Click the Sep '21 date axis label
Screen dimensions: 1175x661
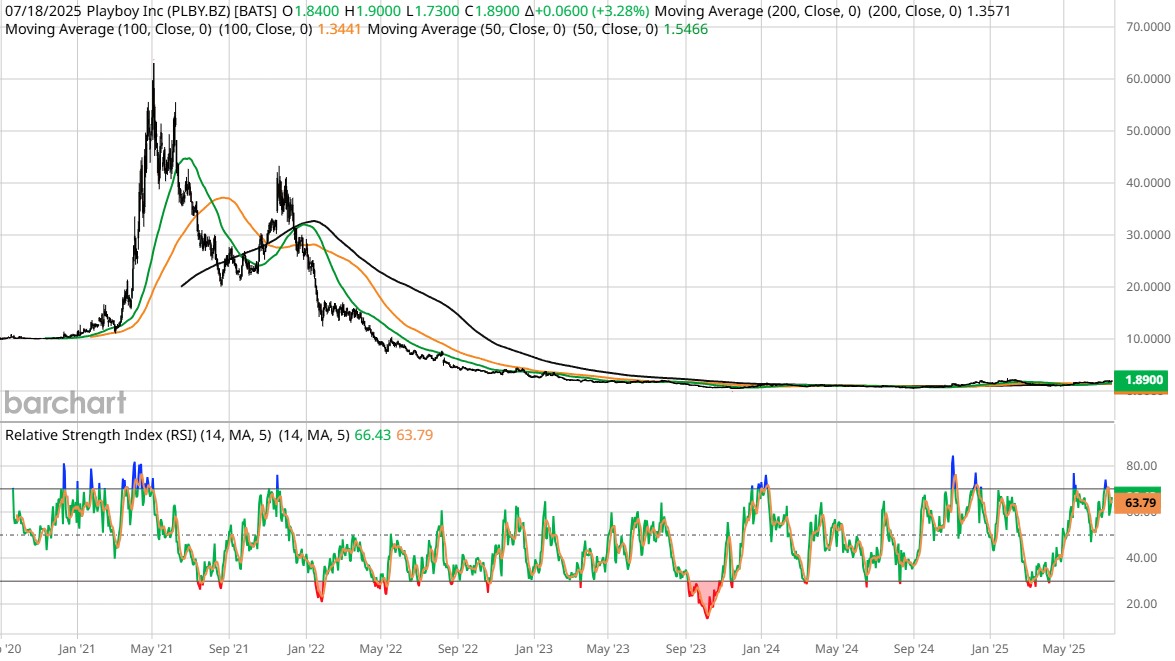point(229,649)
